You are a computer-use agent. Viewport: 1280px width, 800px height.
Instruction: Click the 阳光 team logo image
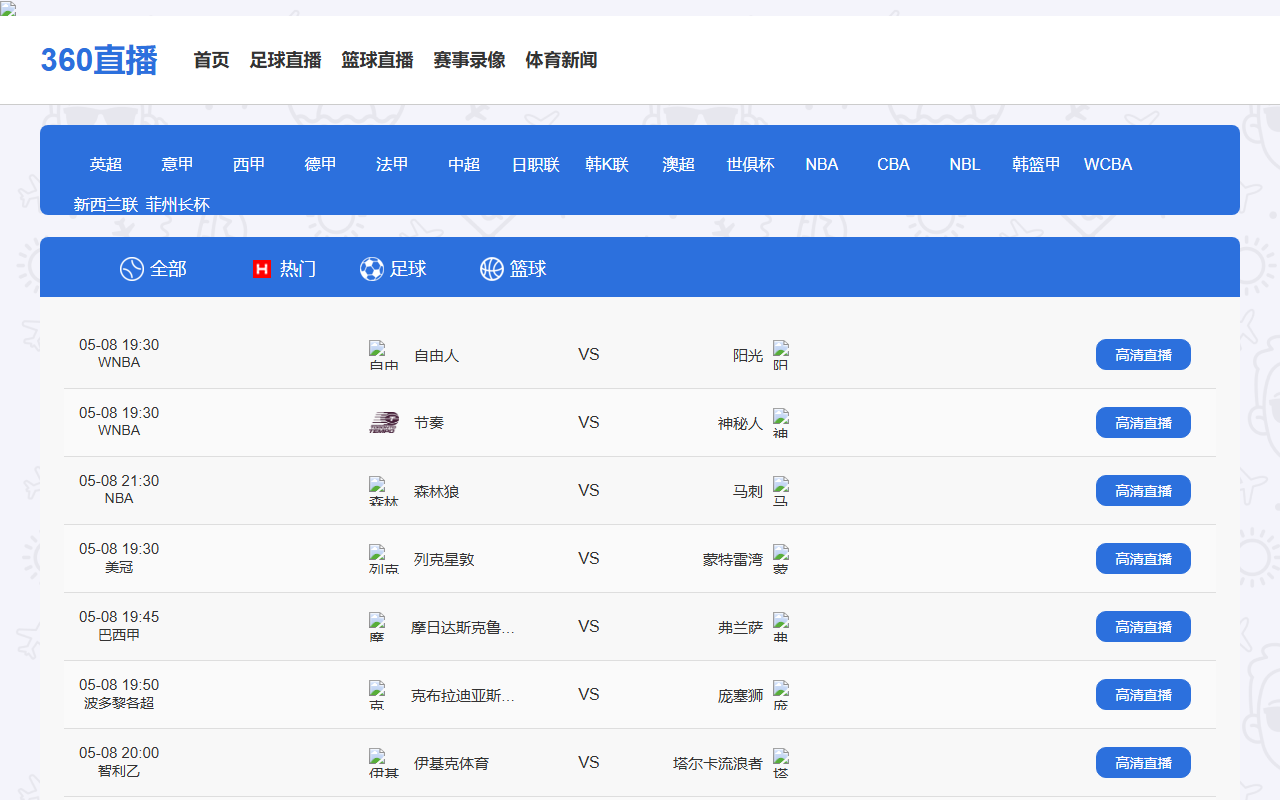point(781,355)
